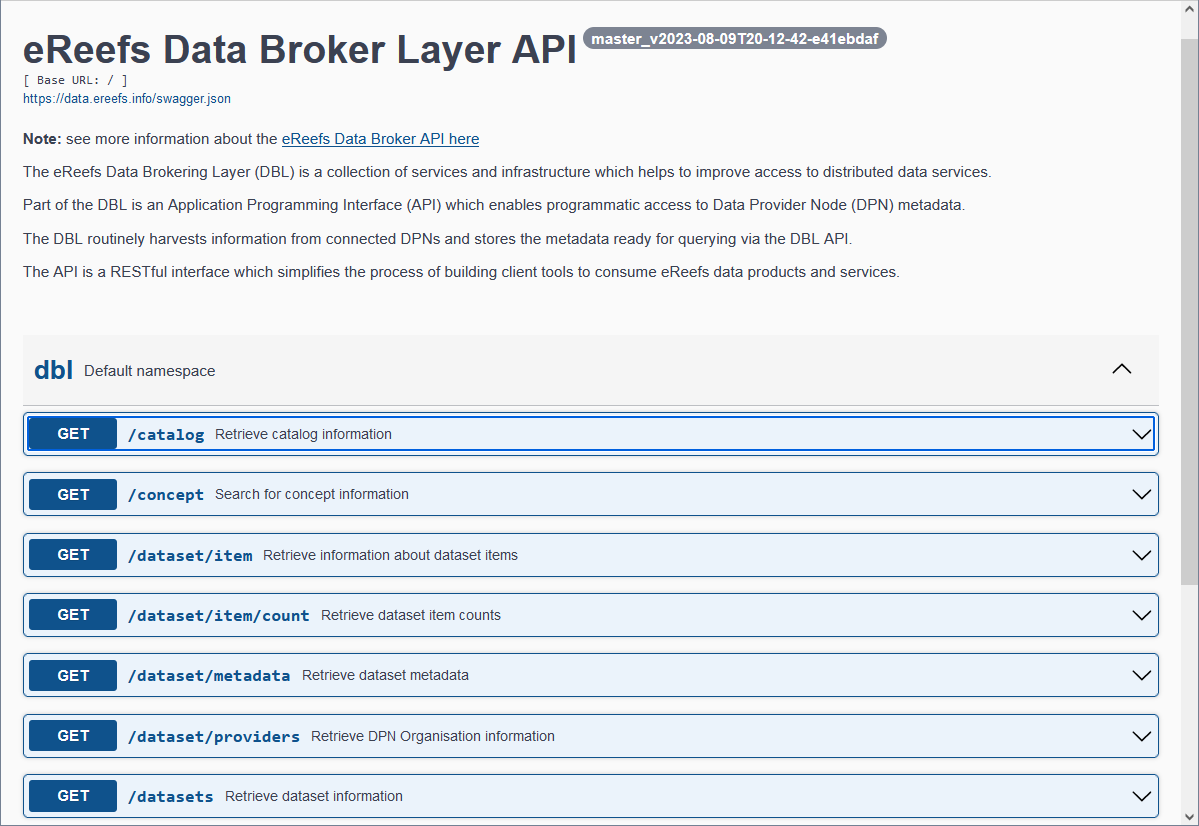Click 'Retrieve catalog information' description

[304, 434]
